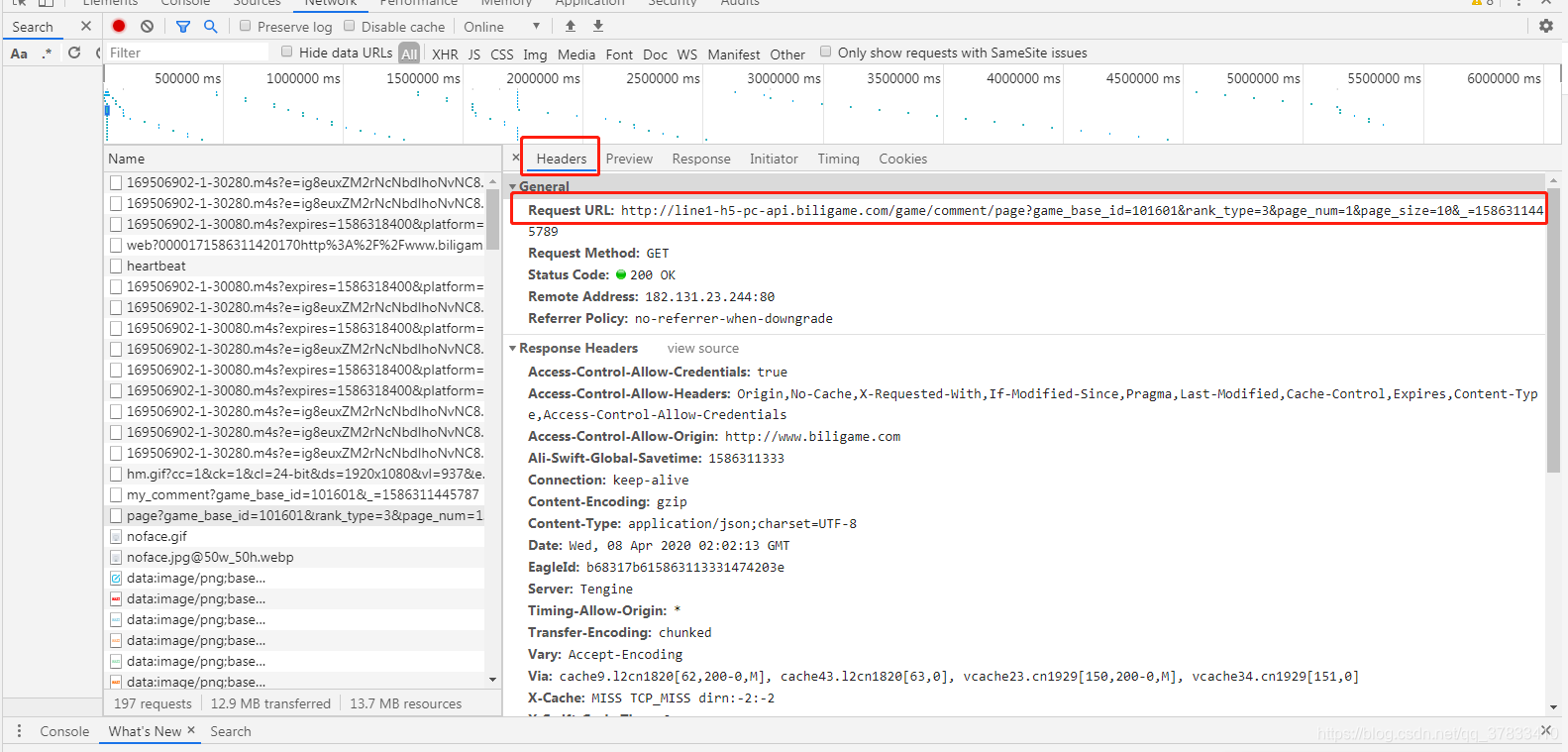Viewport: 1568px width, 752px height.
Task: Open the Initiator tab
Action: (x=774, y=159)
